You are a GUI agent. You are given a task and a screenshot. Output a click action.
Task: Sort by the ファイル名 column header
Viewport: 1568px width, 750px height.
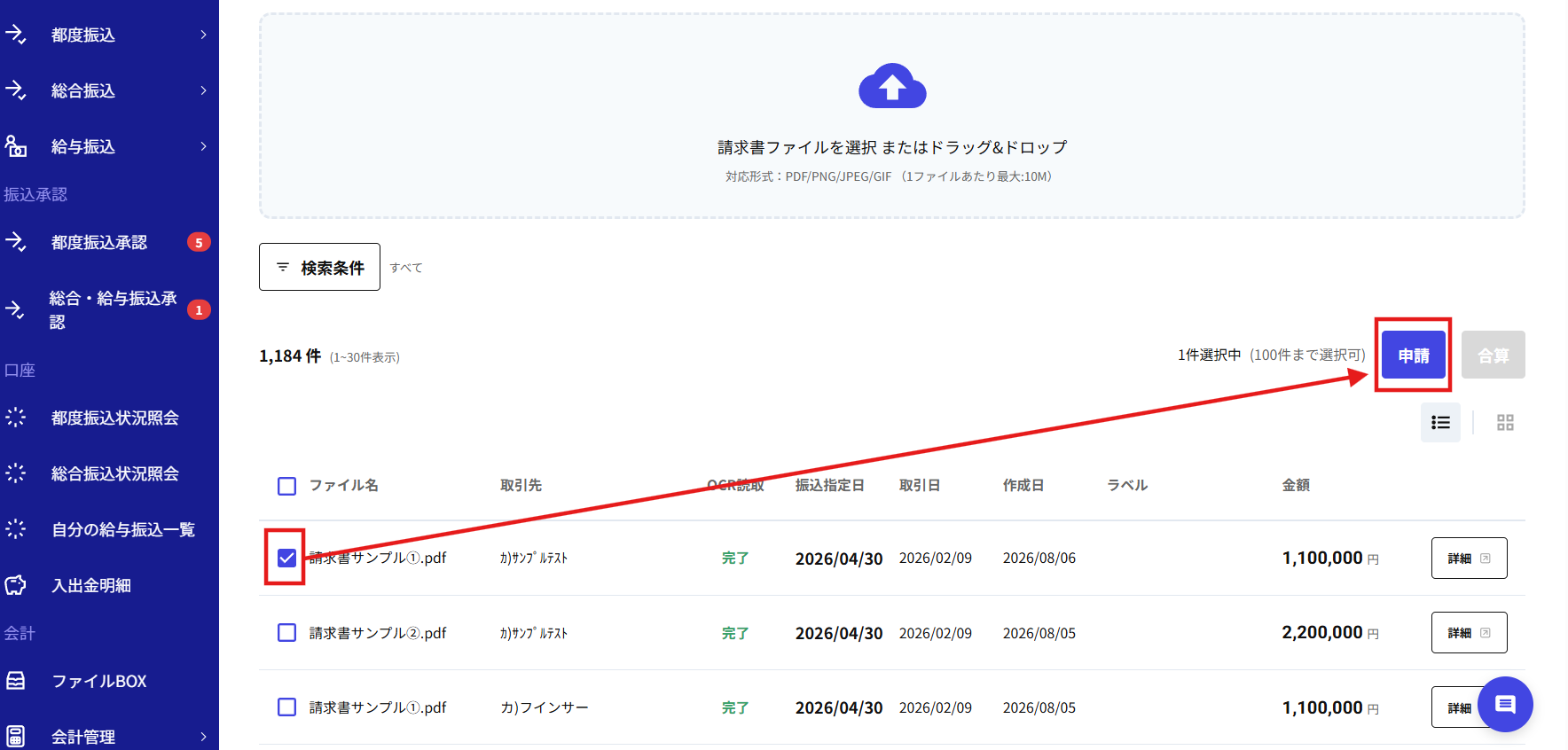click(x=344, y=485)
